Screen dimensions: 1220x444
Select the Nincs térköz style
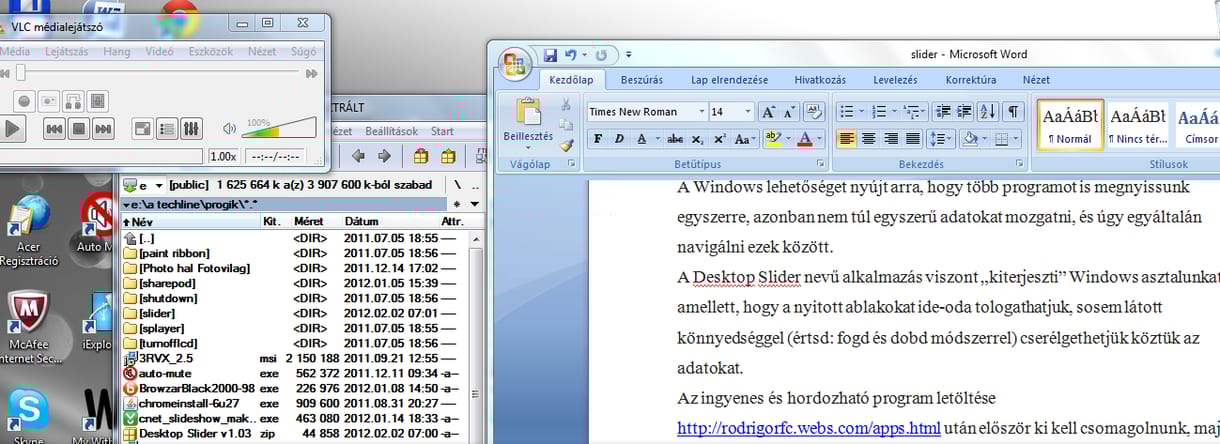1138,125
